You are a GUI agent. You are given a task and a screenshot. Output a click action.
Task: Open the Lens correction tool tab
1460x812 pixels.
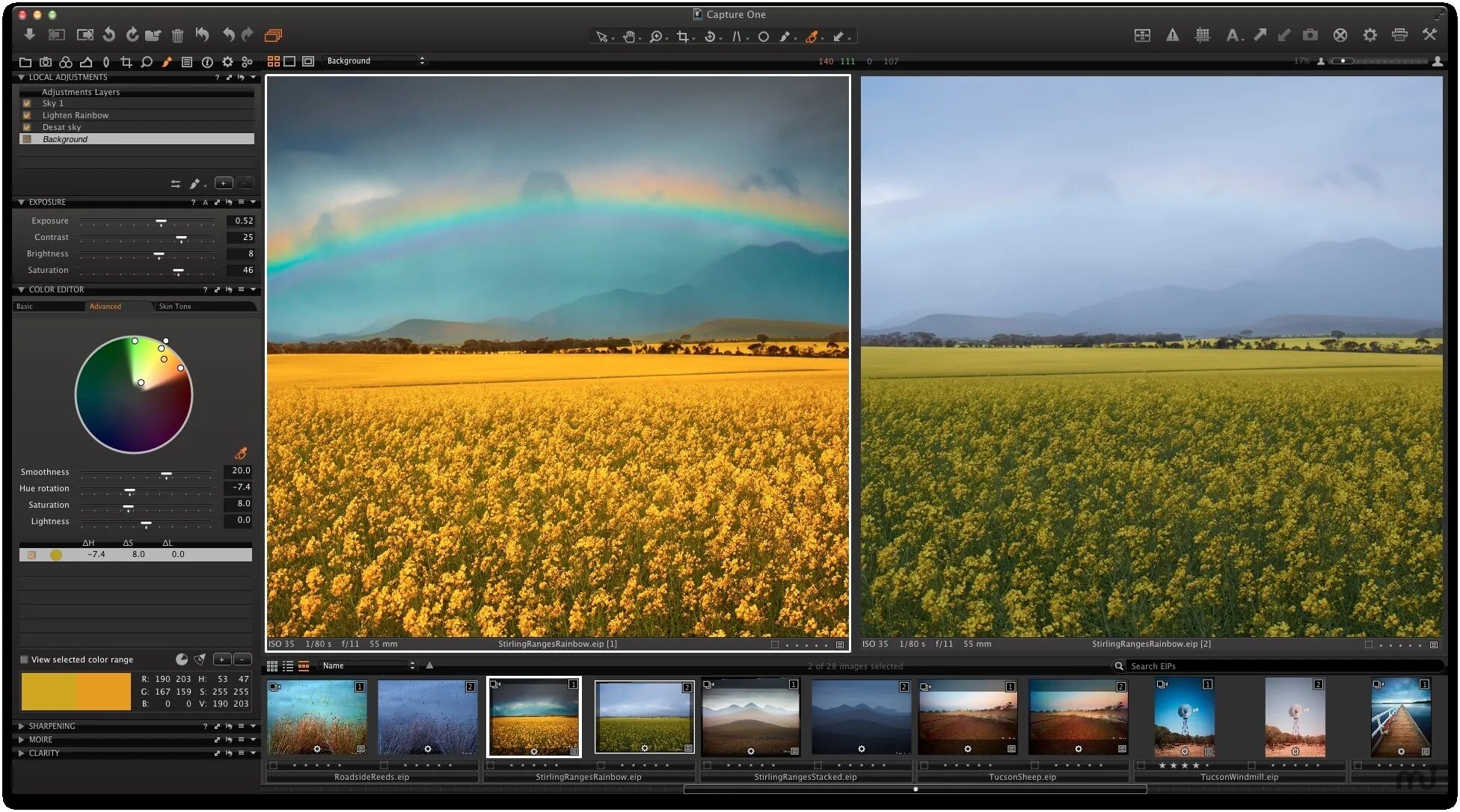[106, 62]
